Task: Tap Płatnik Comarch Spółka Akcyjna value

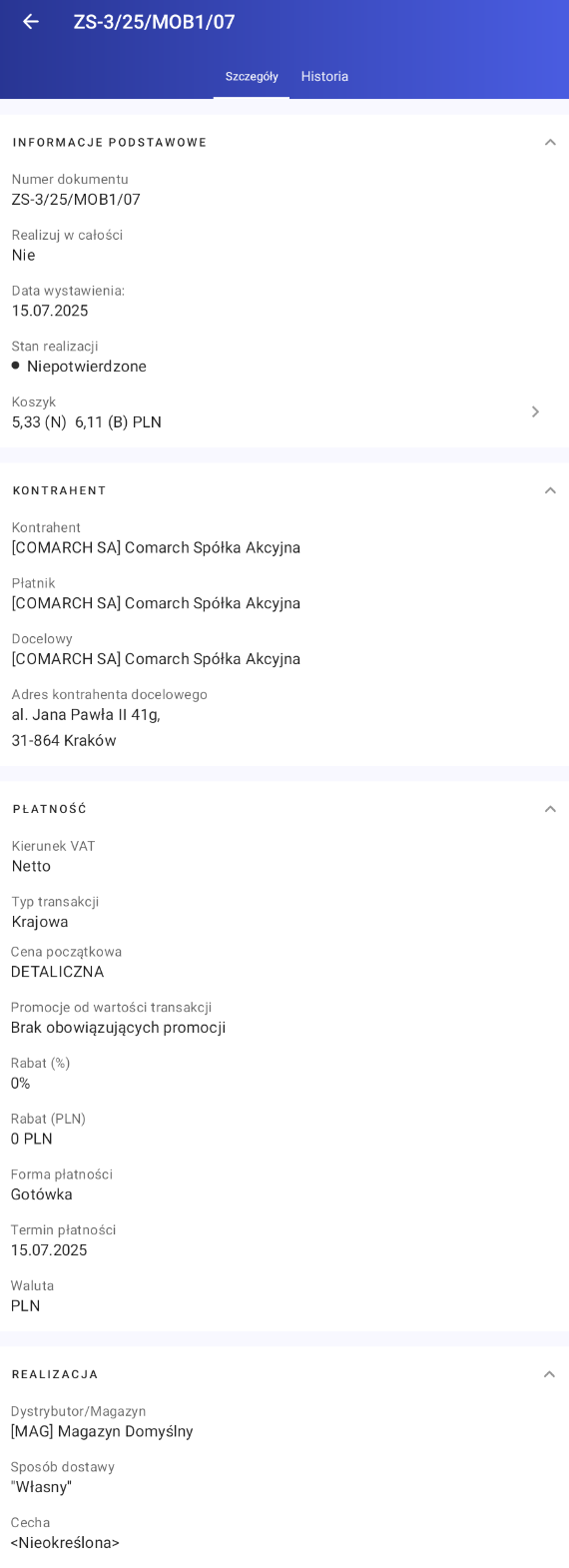Action: [156, 603]
